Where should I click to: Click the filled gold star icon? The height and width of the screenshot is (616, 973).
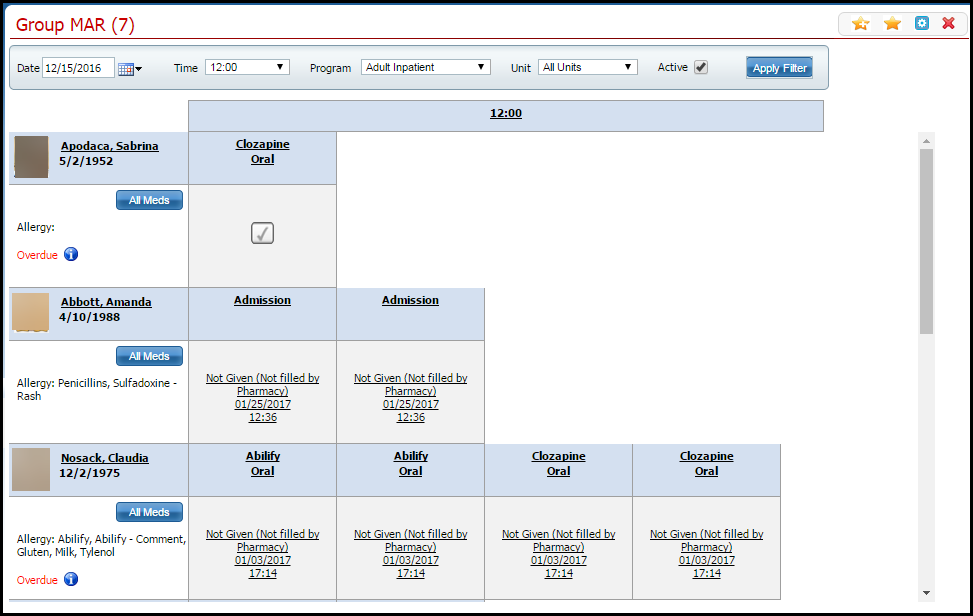pyautogui.click(x=891, y=23)
